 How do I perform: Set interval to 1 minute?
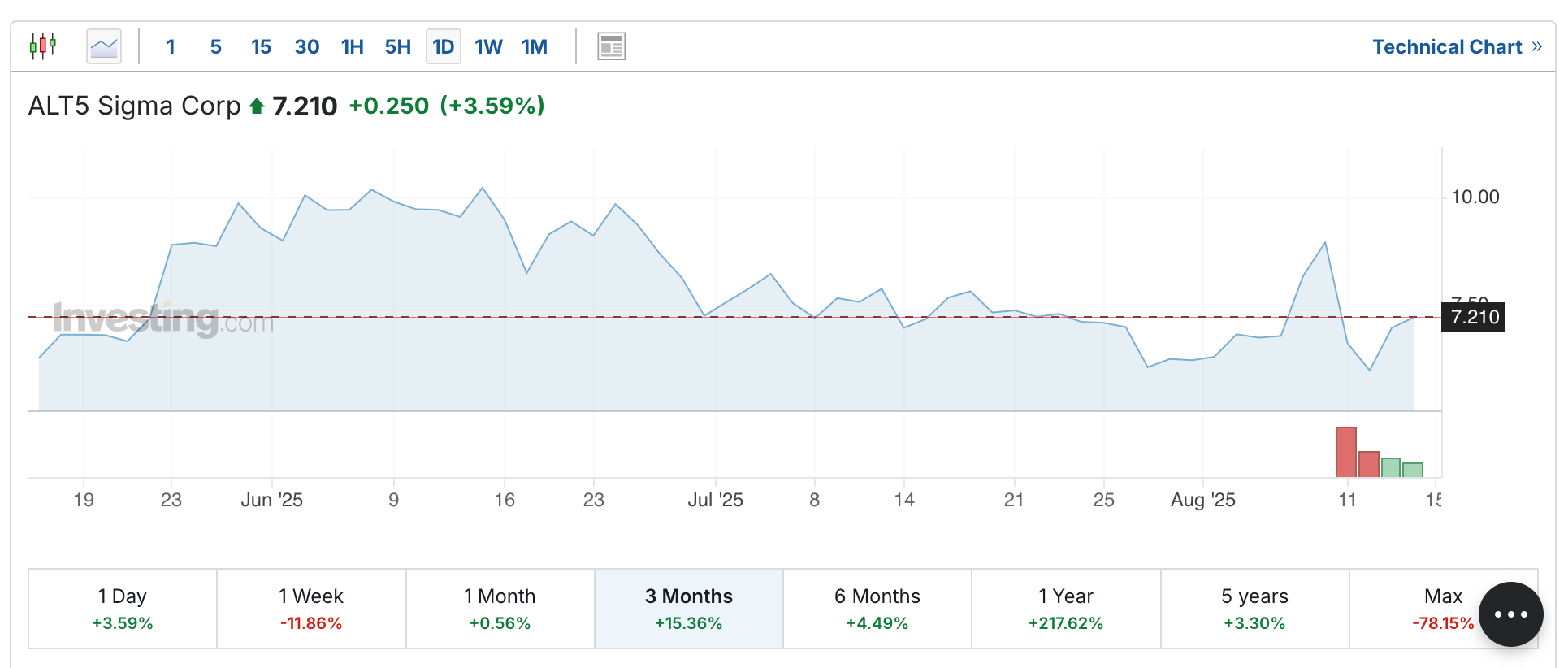click(171, 46)
